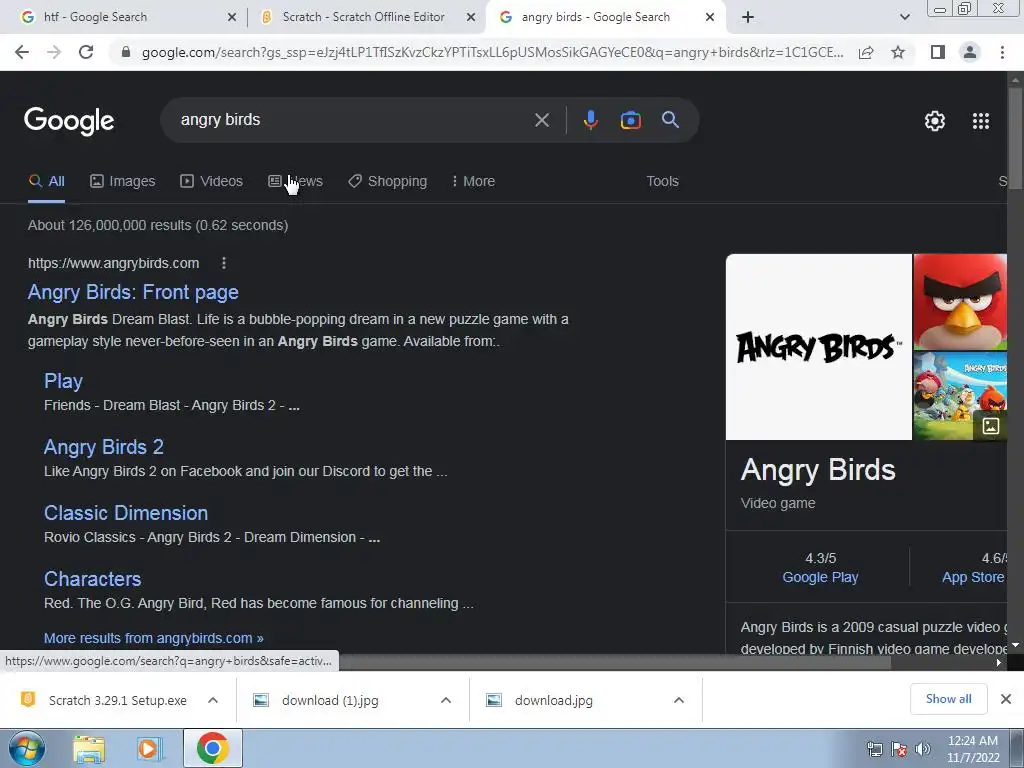Open More results from angrybirds.com

coord(154,638)
